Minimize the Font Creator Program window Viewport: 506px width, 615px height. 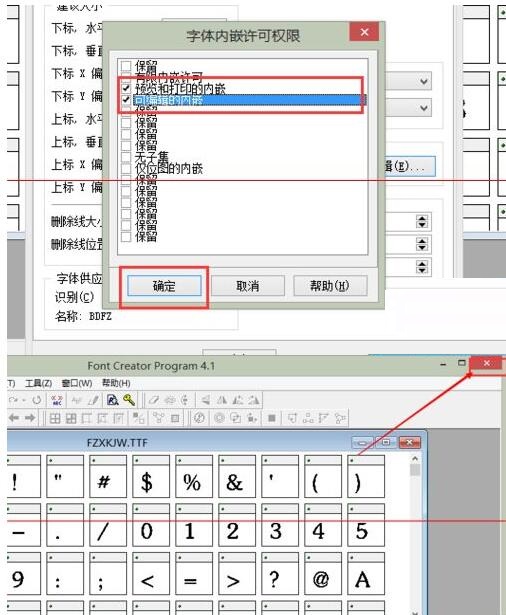443,364
